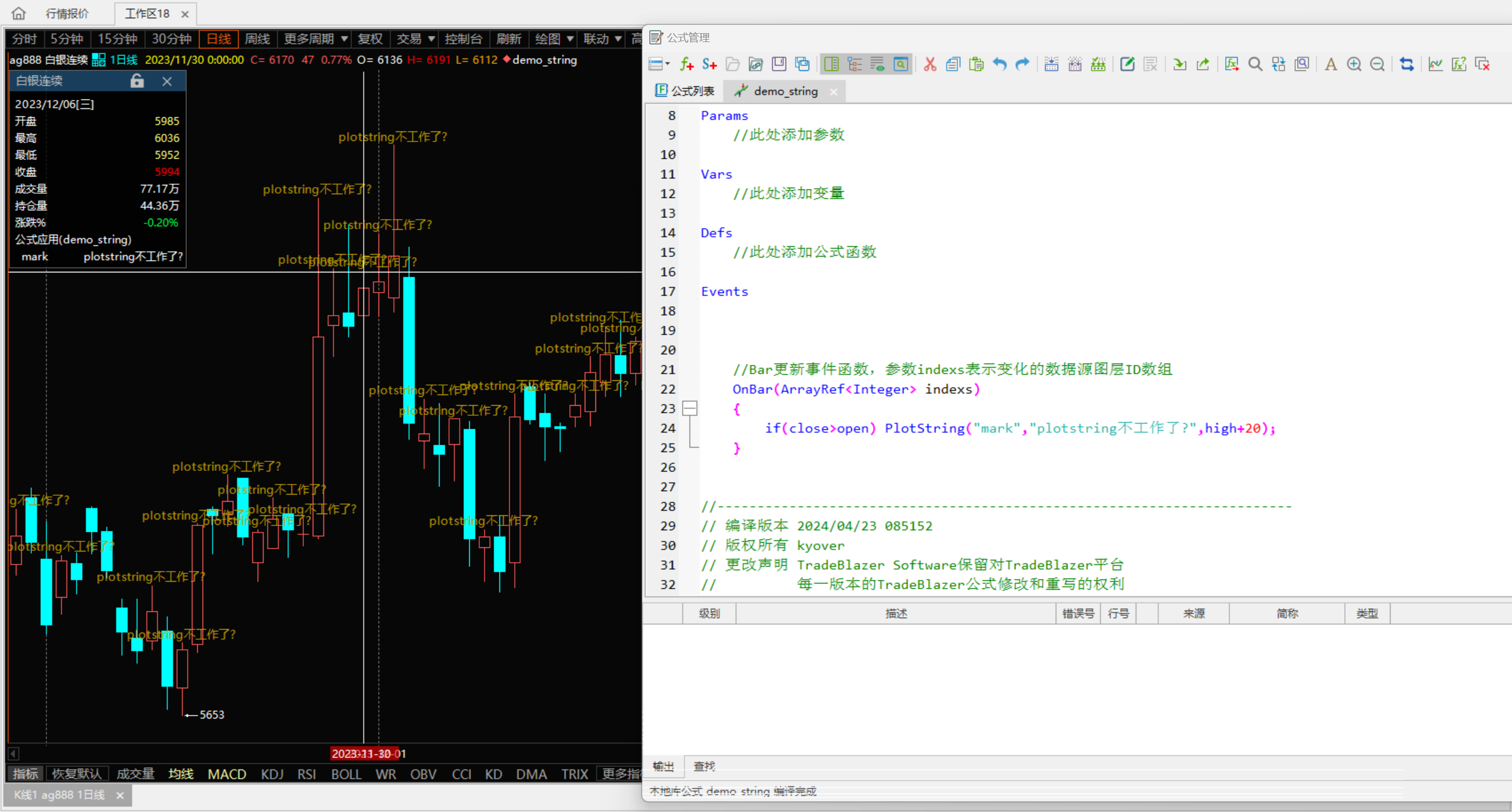Open the 交易 dropdown menu

tap(415, 39)
